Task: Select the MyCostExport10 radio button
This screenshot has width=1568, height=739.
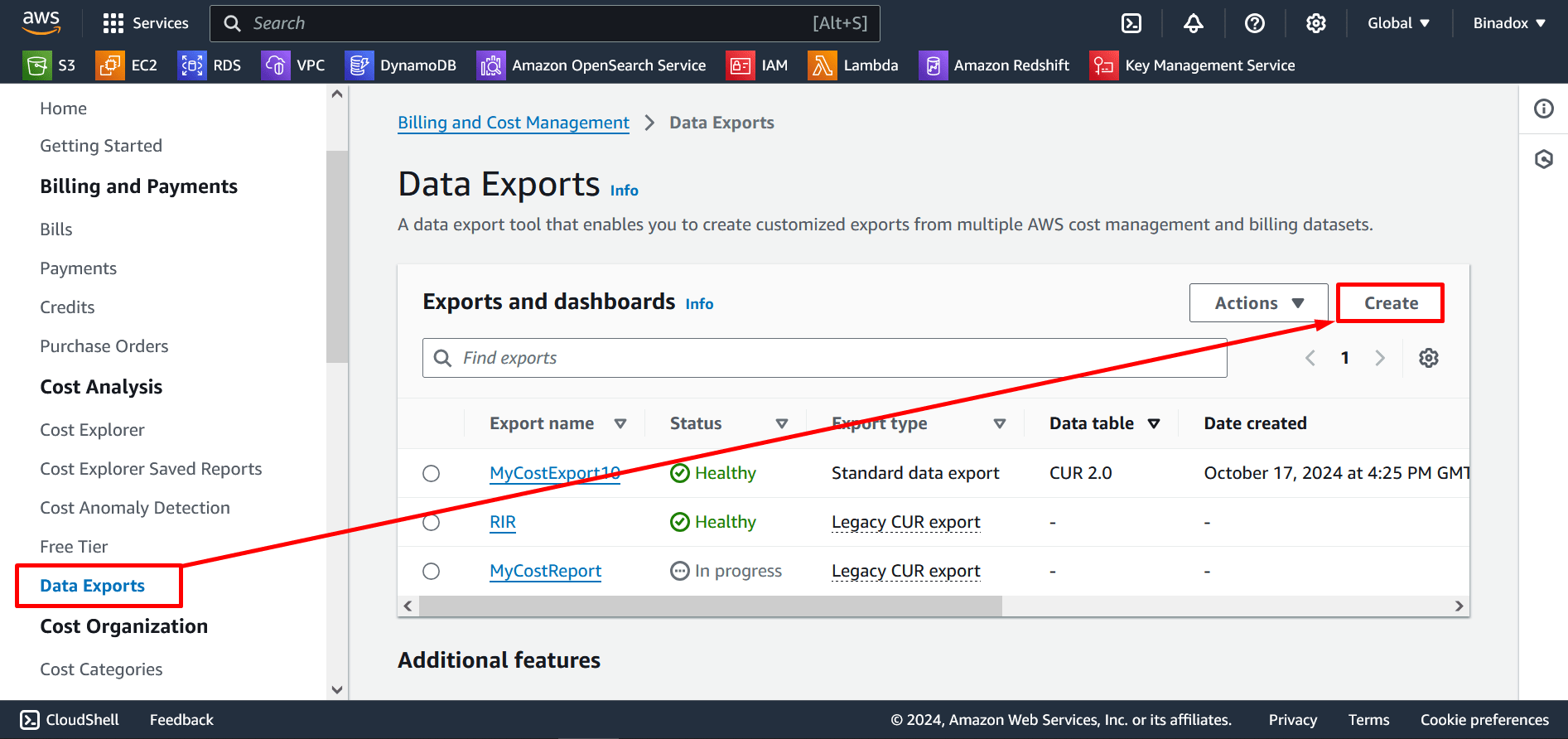Action: point(431,473)
